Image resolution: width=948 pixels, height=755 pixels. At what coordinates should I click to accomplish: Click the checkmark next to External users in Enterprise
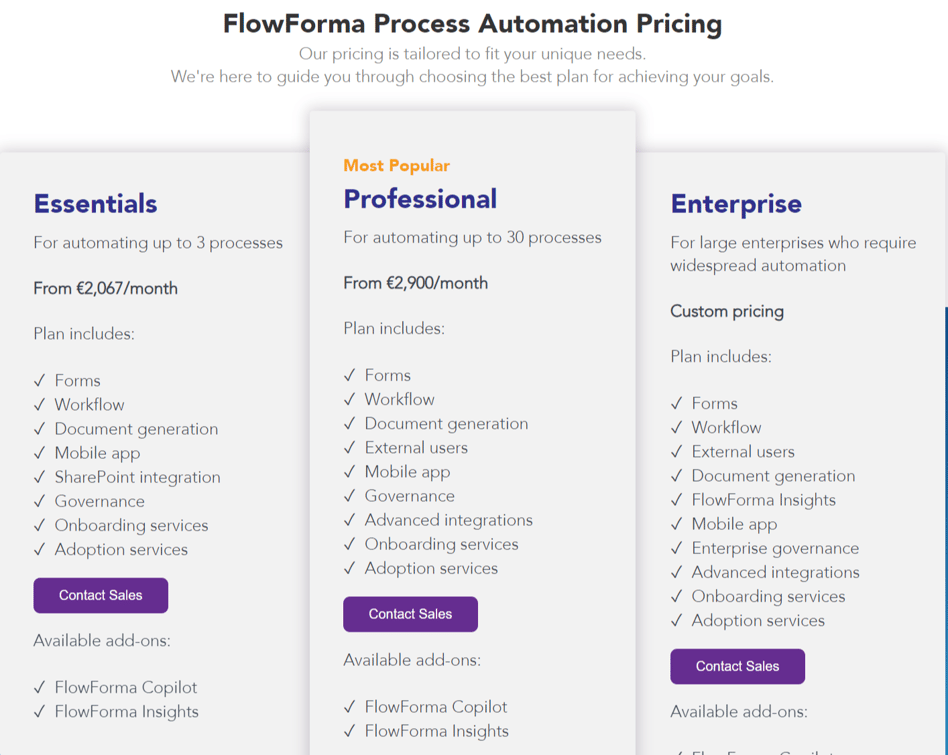click(x=676, y=451)
